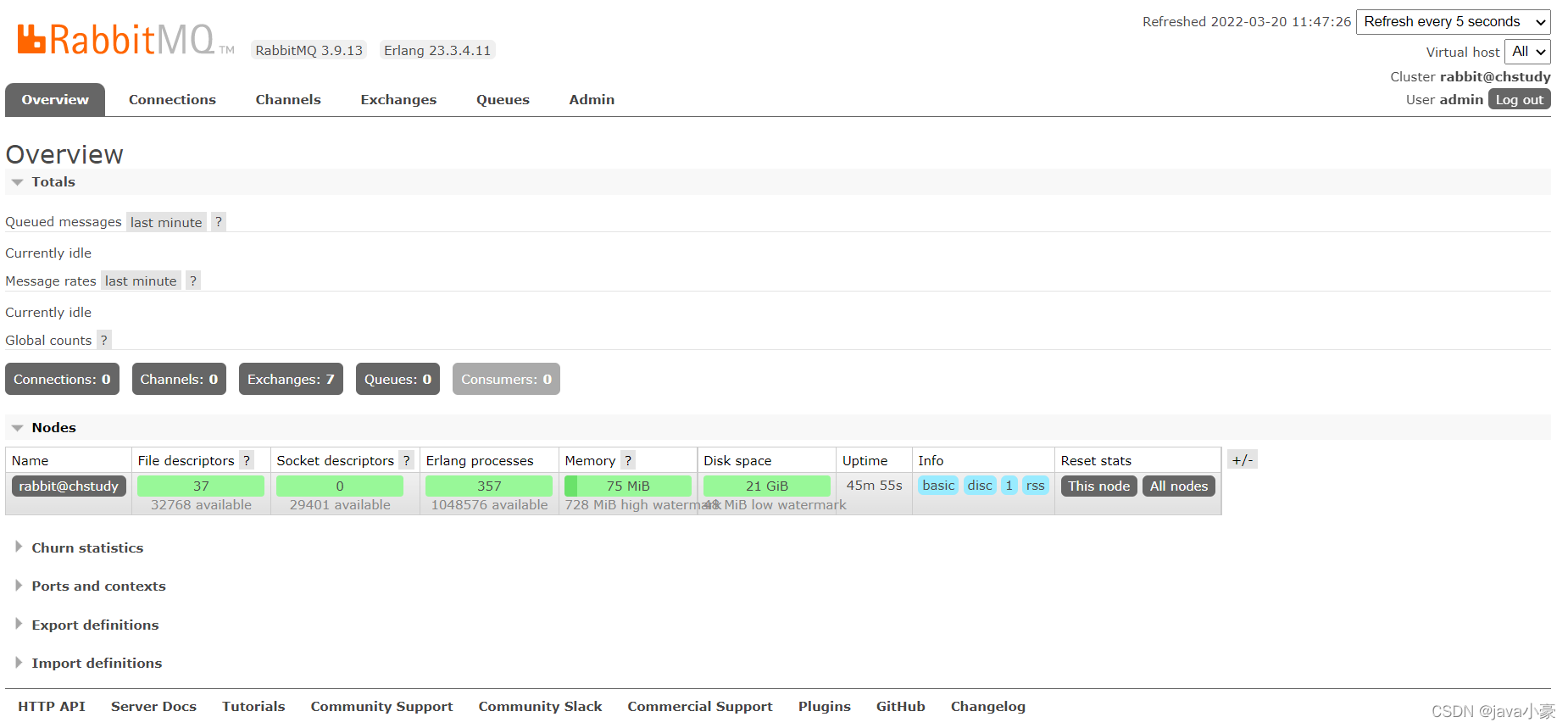Click the Refreshed 2022-03-20 timestamp
This screenshot has width=1568, height=728.
click(x=1247, y=21)
